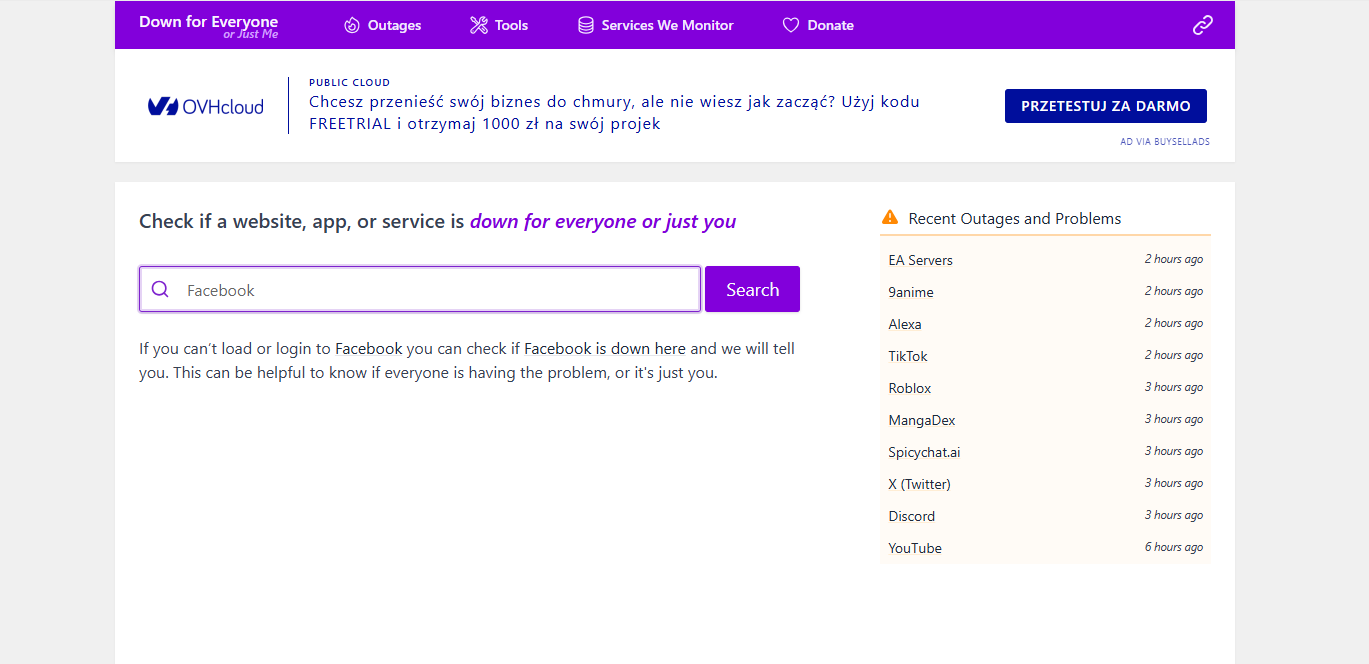This screenshot has height=664, width=1369.
Task: Click the OVHcloud logo in the ad
Action: point(206,106)
